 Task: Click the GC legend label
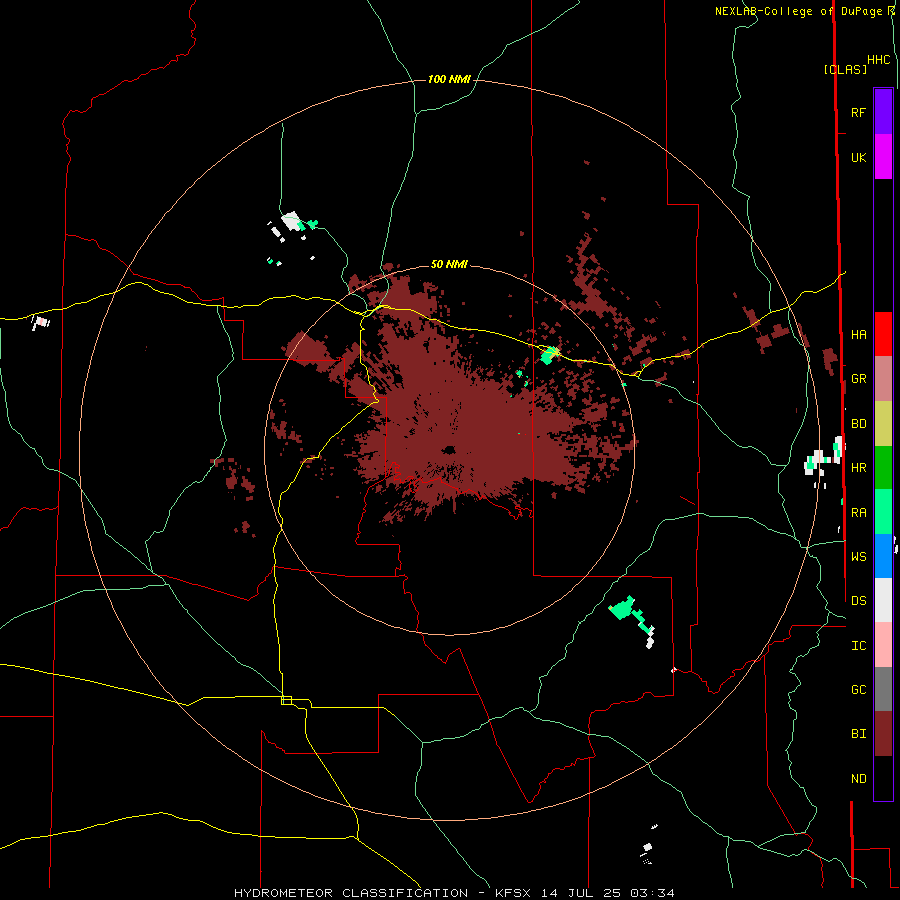tap(858, 690)
